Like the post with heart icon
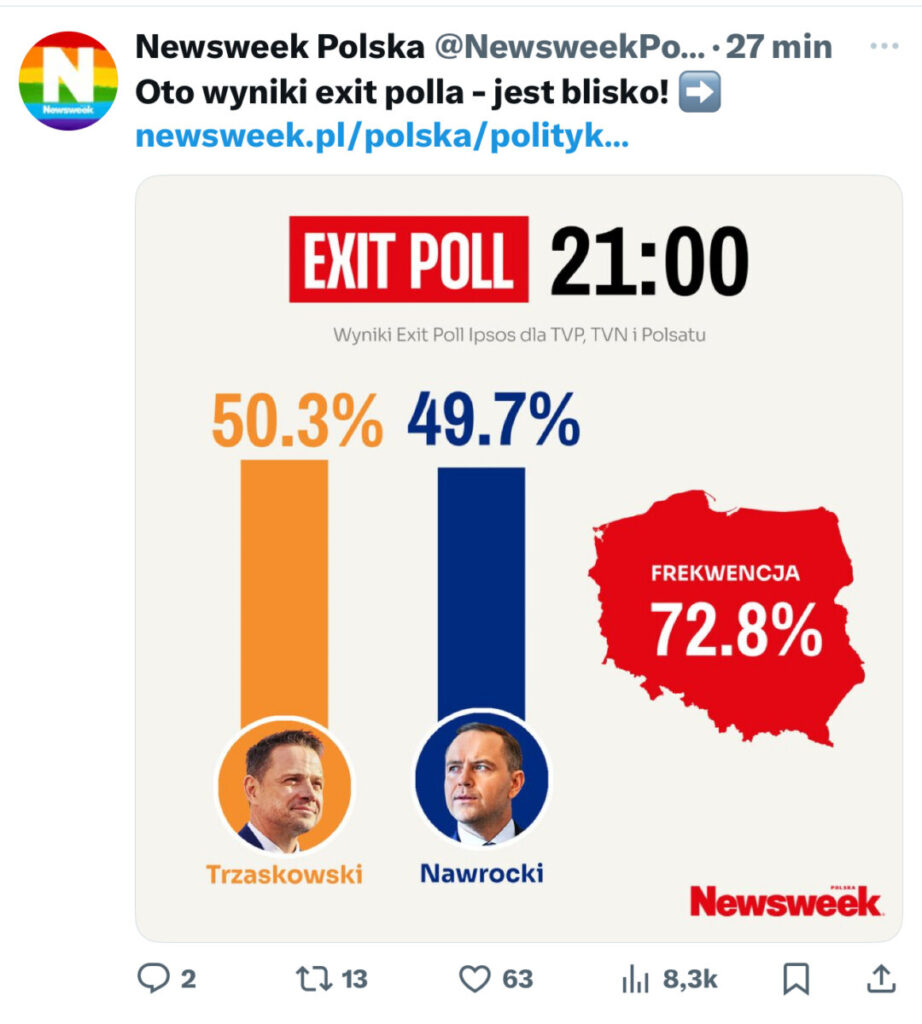Viewport: 922px width, 1024px height. click(475, 979)
